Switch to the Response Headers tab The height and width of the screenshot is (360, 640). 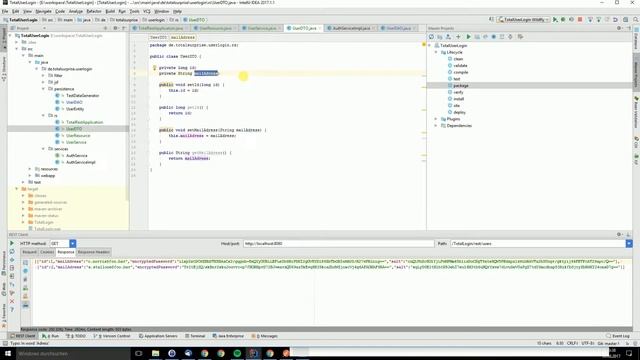[93, 252]
